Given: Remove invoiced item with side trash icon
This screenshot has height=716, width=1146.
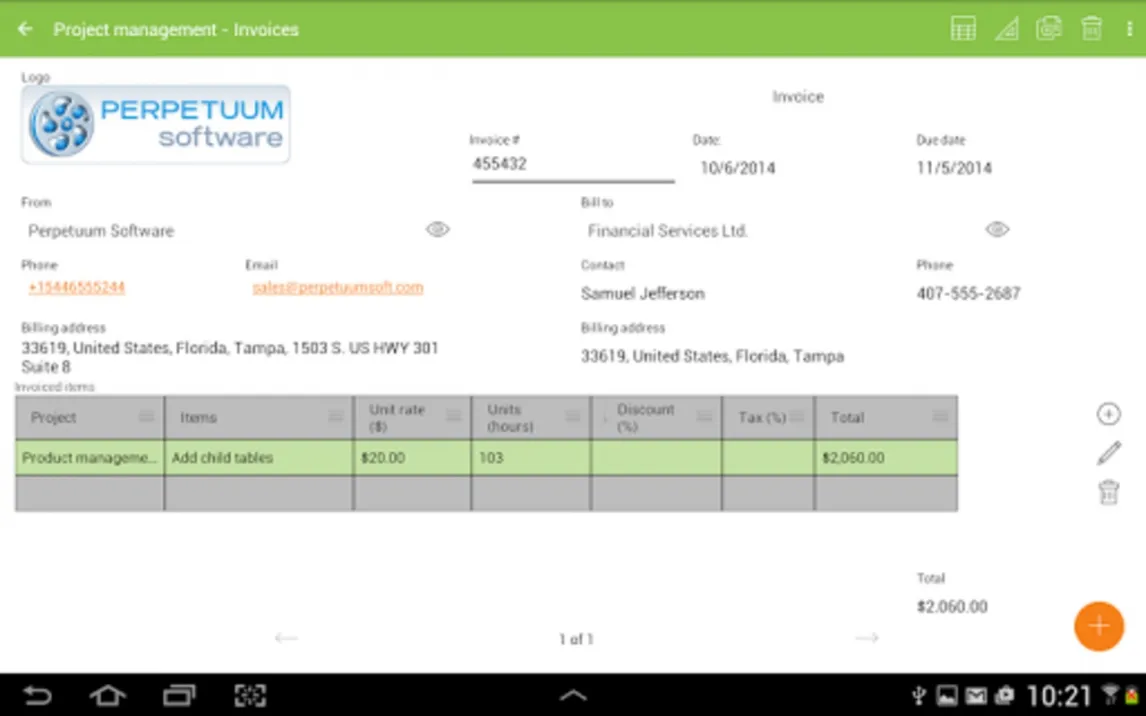Looking at the screenshot, I should (x=1108, y=492).
